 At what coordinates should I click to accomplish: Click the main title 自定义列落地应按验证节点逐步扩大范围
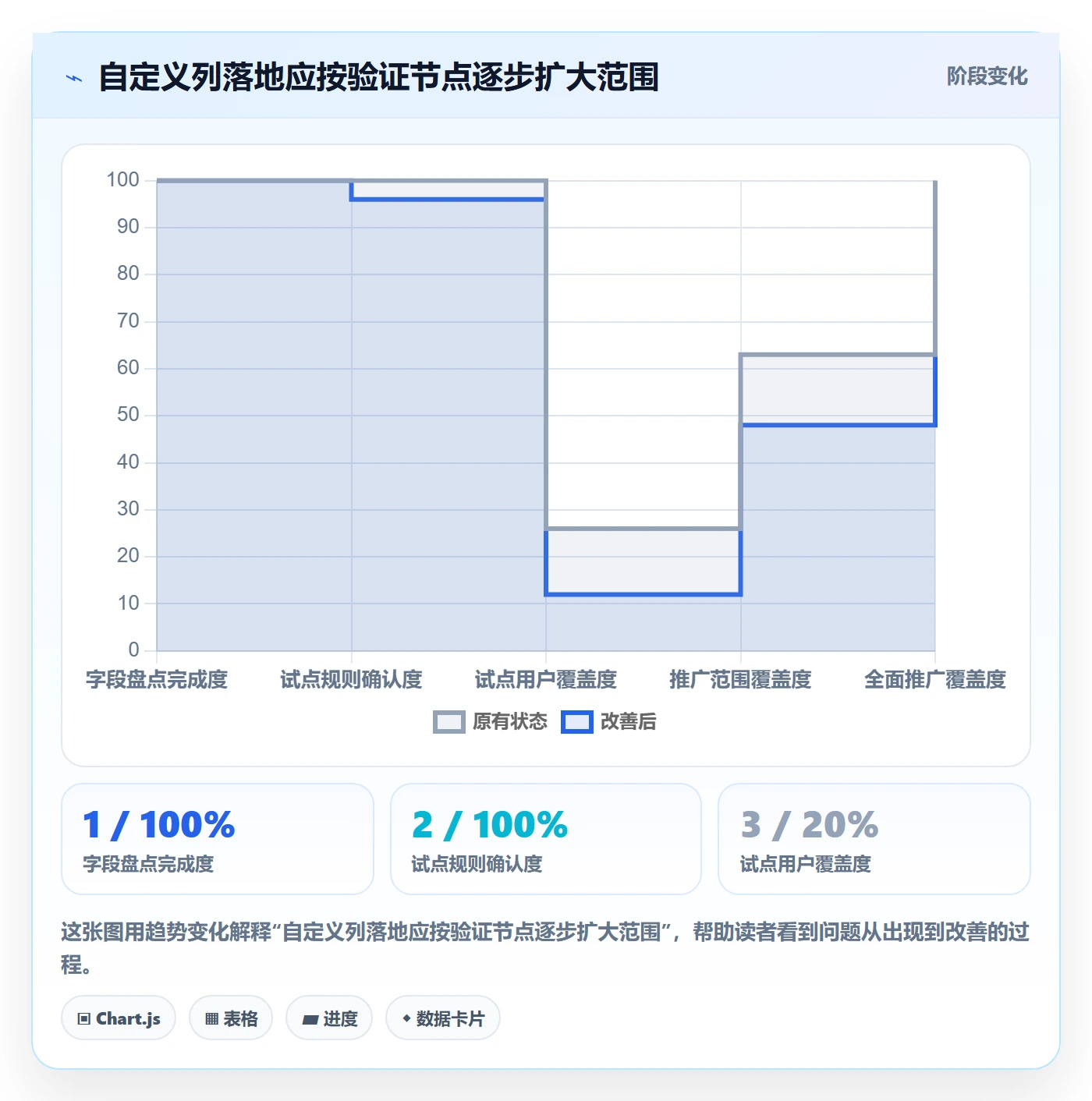pos(378,77)
